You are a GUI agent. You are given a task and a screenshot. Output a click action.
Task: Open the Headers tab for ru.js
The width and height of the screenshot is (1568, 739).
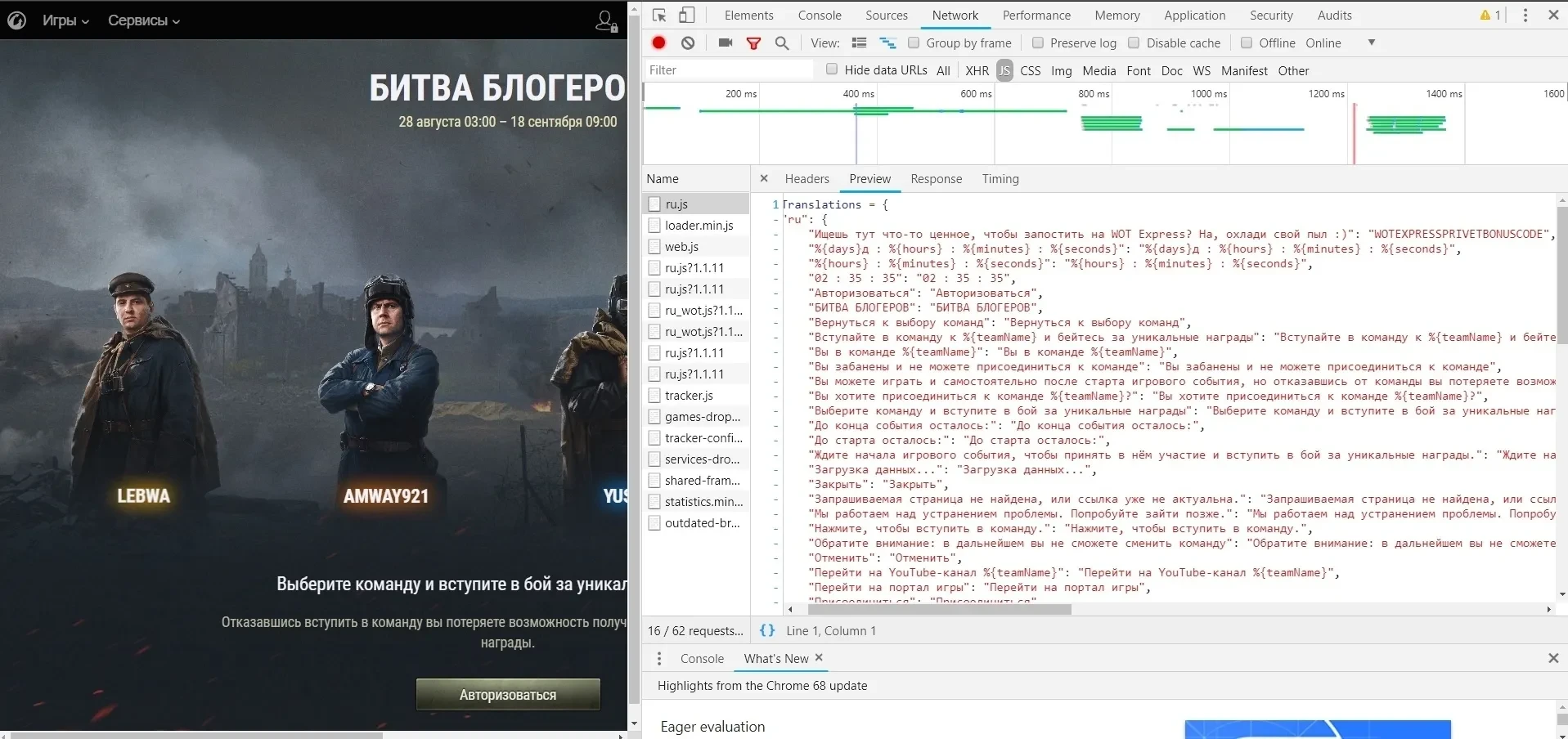tap(806, 179)
